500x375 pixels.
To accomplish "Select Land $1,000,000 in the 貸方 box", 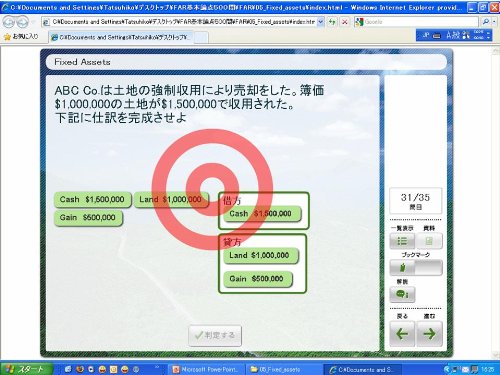I will (260, 256).
